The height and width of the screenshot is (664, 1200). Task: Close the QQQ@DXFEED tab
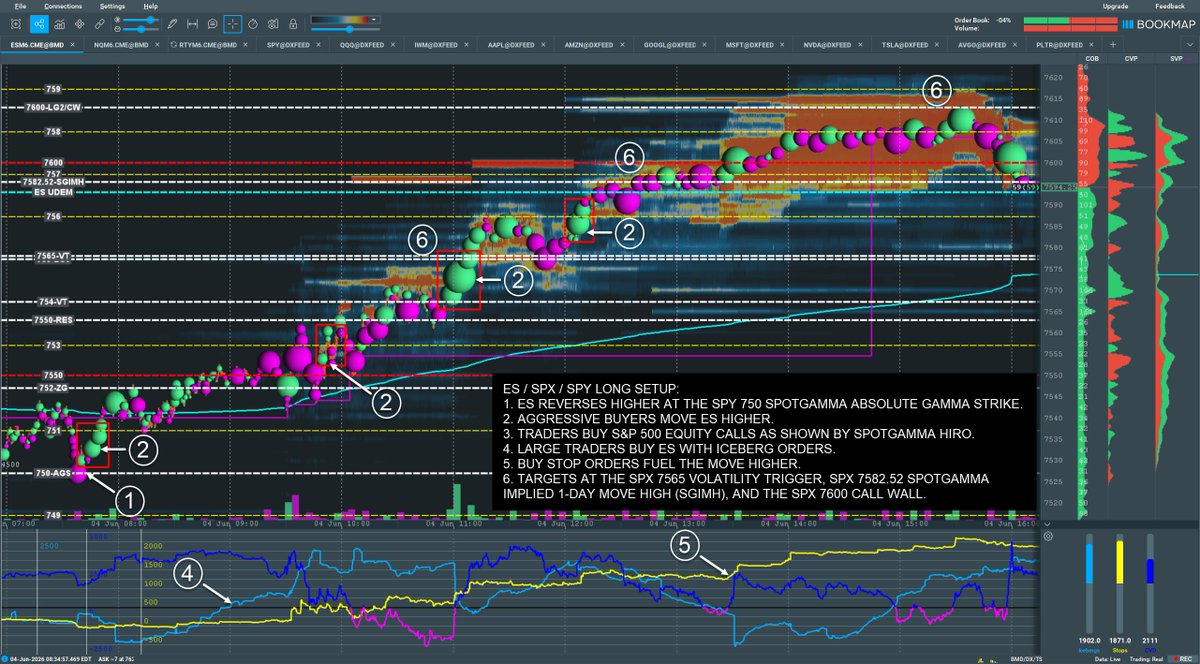393,45
